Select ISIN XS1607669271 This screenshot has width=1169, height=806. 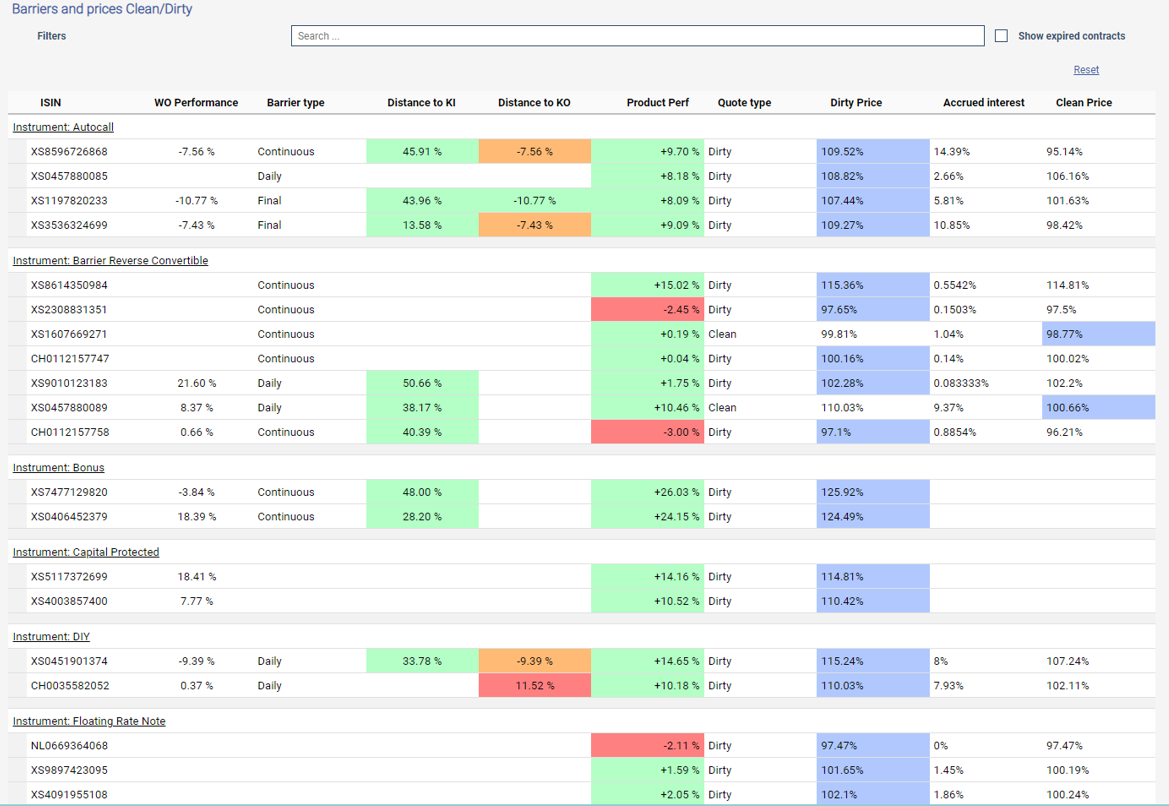click(x=69, y=334)
